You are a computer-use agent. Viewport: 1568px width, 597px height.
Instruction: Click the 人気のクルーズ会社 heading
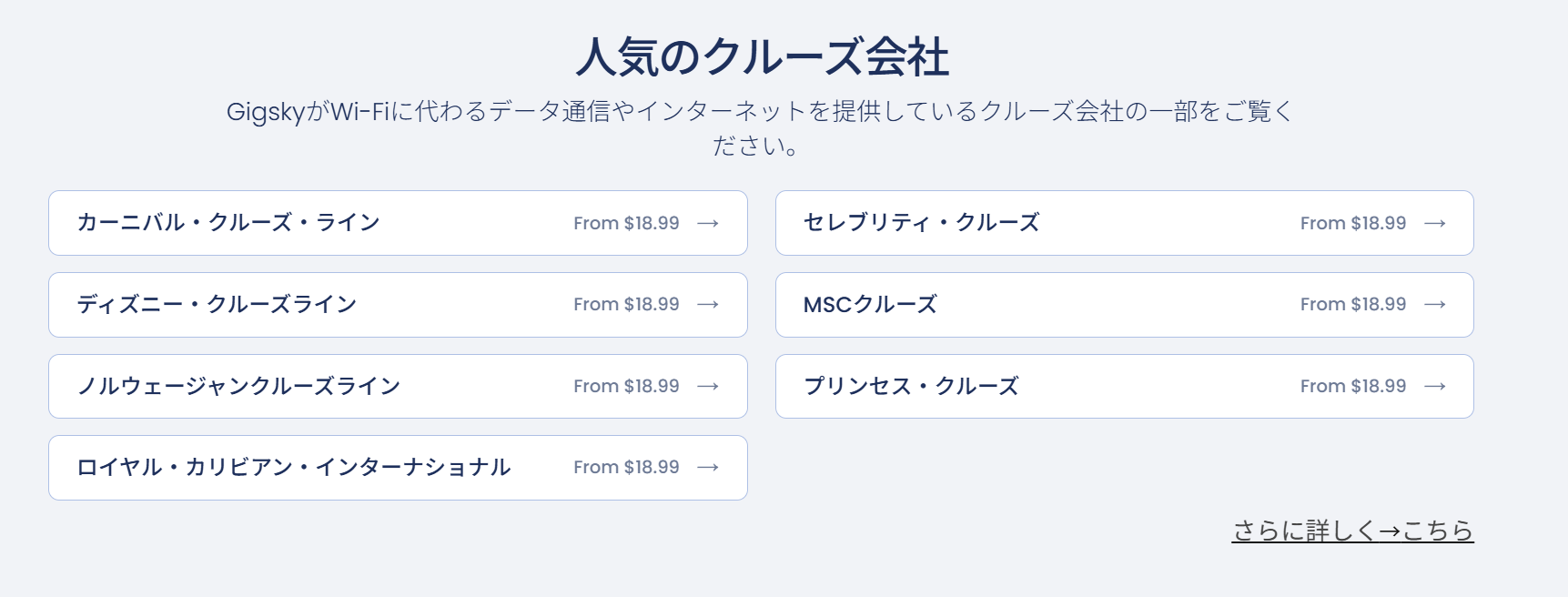764,56
